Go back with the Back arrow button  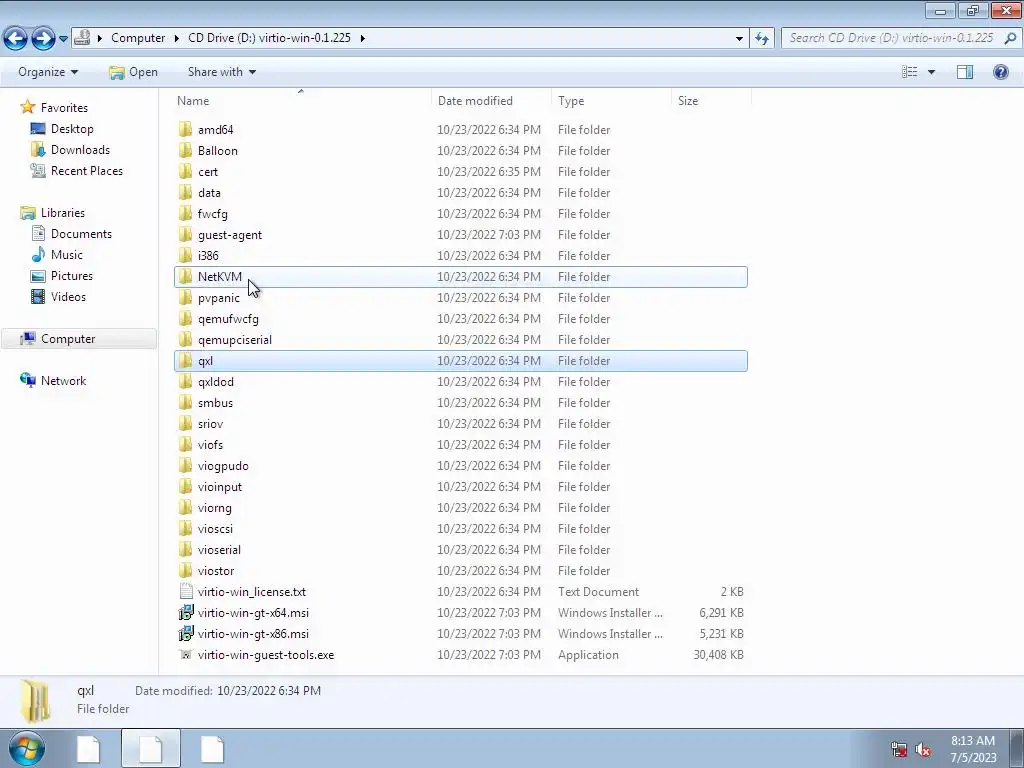click(x=16, y=39)
